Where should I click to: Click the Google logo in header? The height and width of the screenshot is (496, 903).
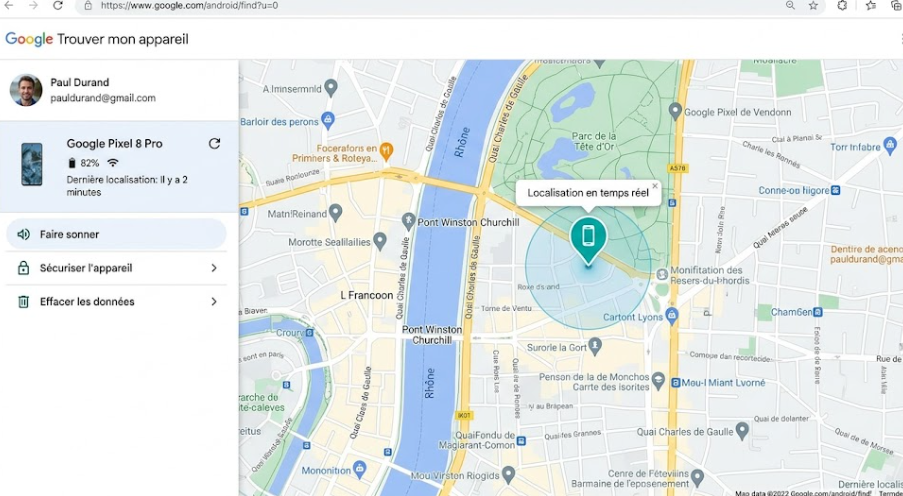(29, 39)
